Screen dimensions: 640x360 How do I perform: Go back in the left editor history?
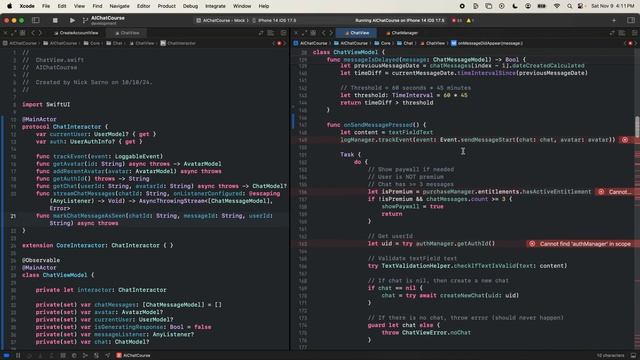point(33,33)
